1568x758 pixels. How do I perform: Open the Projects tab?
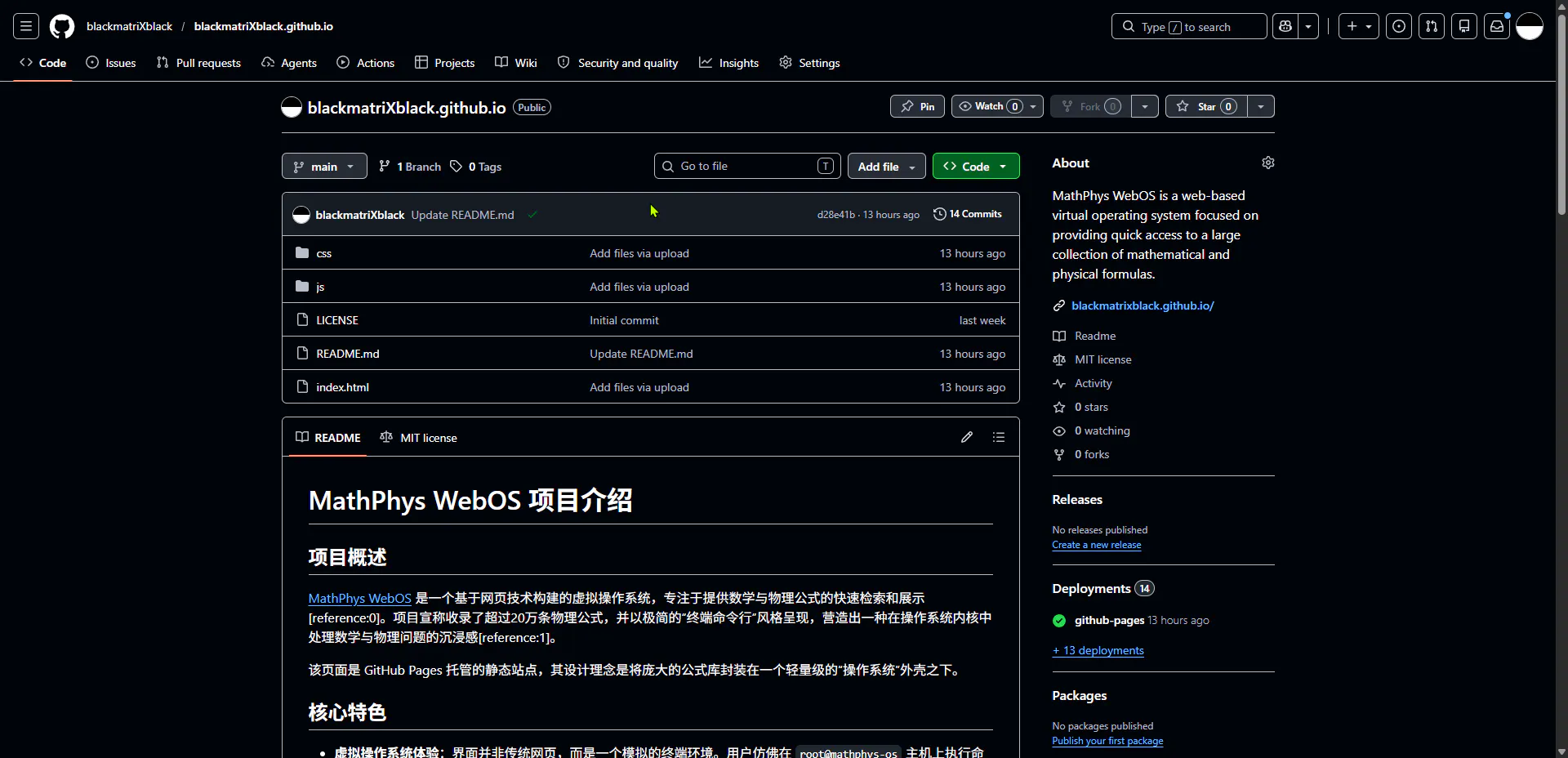point(445,63)
